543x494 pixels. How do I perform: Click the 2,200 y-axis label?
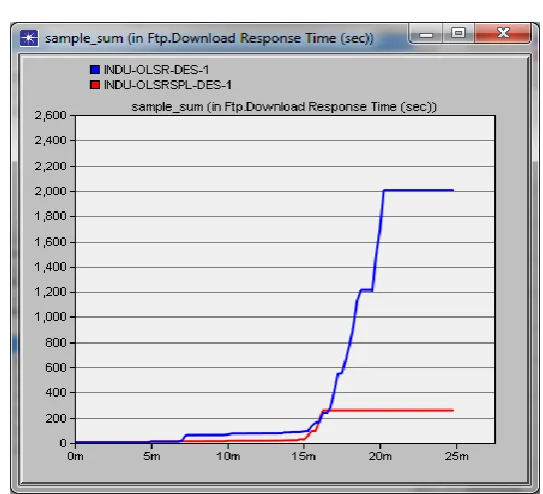coord(50,166)
